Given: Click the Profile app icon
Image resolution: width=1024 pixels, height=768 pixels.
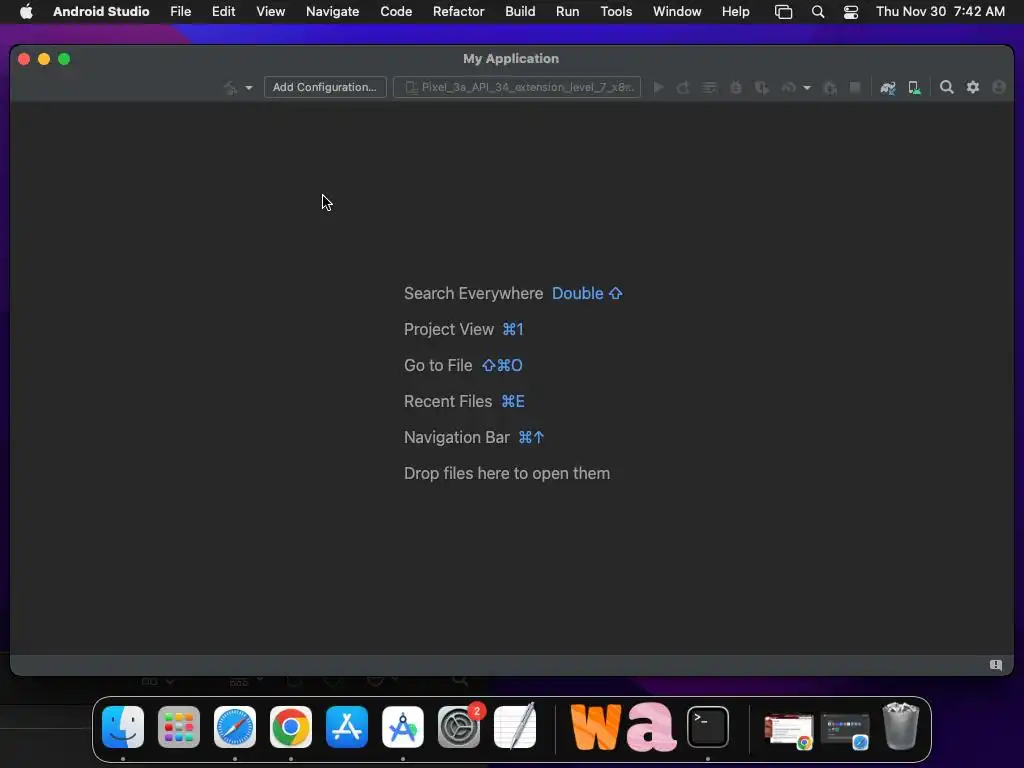Looking at the screenshot, I should [x=789, y=88].
